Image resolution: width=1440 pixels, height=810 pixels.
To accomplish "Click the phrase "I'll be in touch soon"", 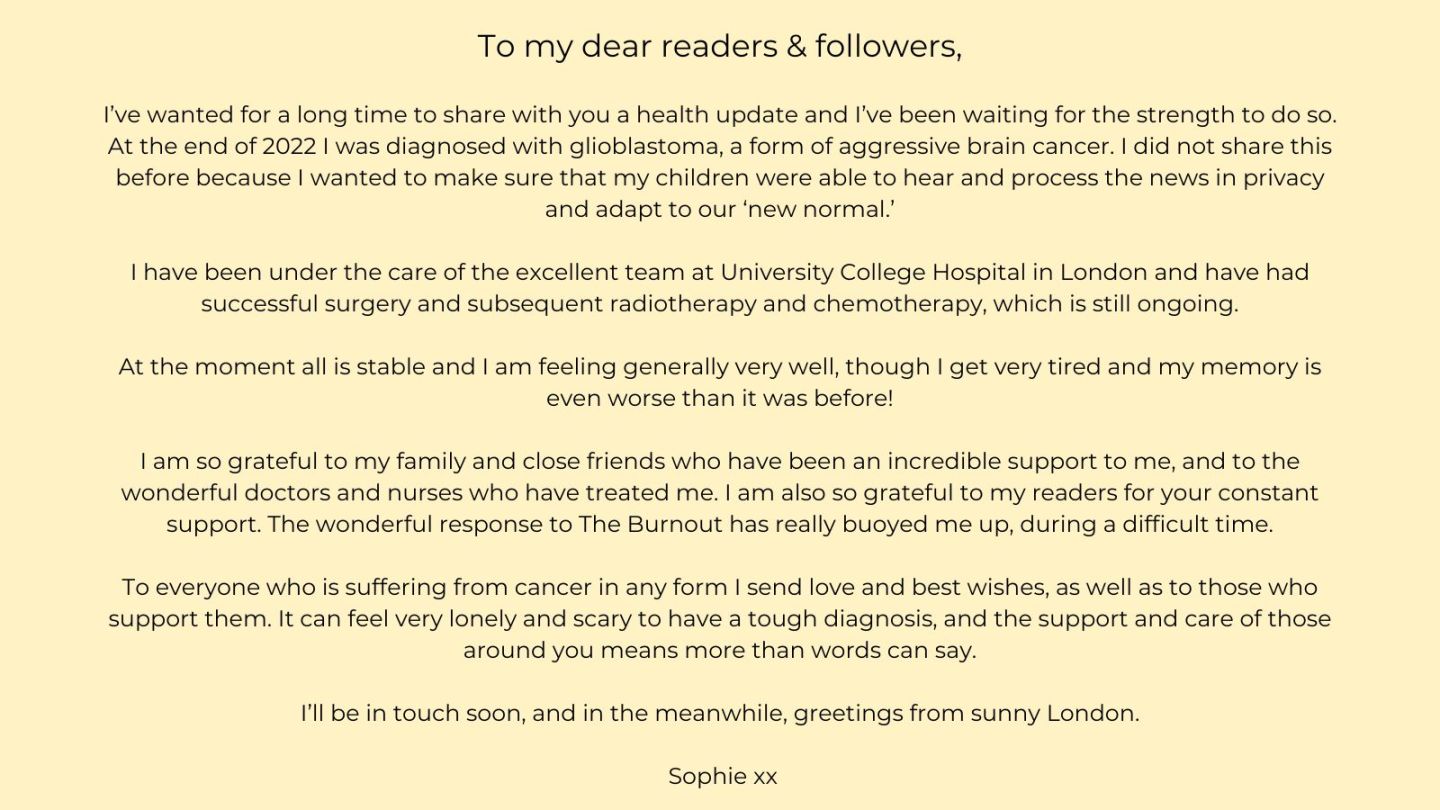I will click(x=410, y=713).
